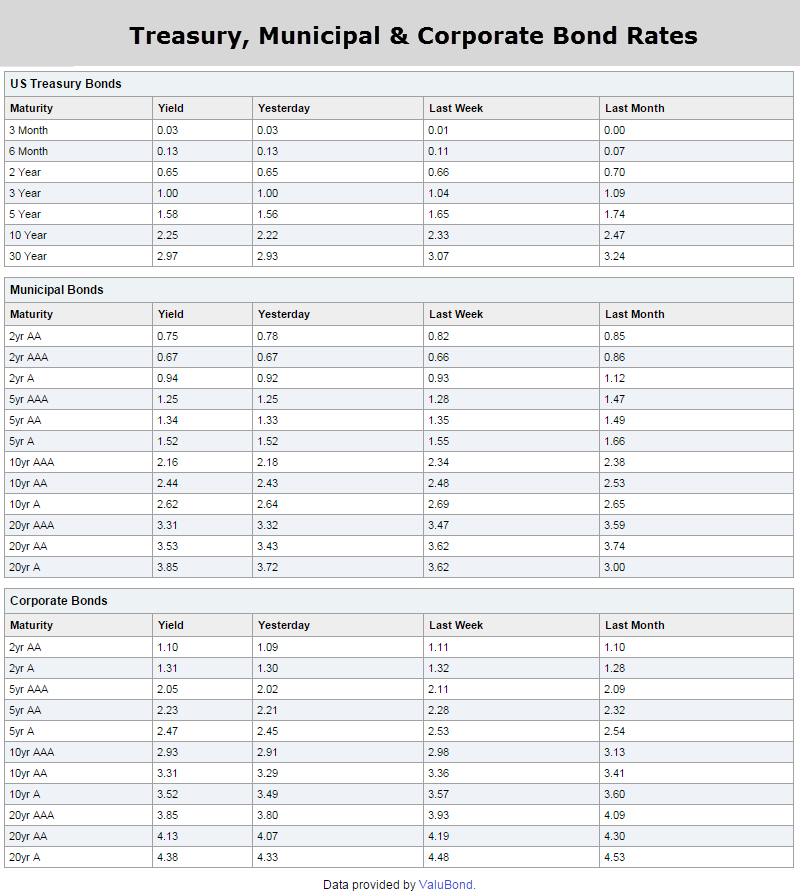Image resolution: width=800 pixels, height=896 pixels.
Task: Click the Last Month header in Municipal table
Action: [x=634, y=314]
